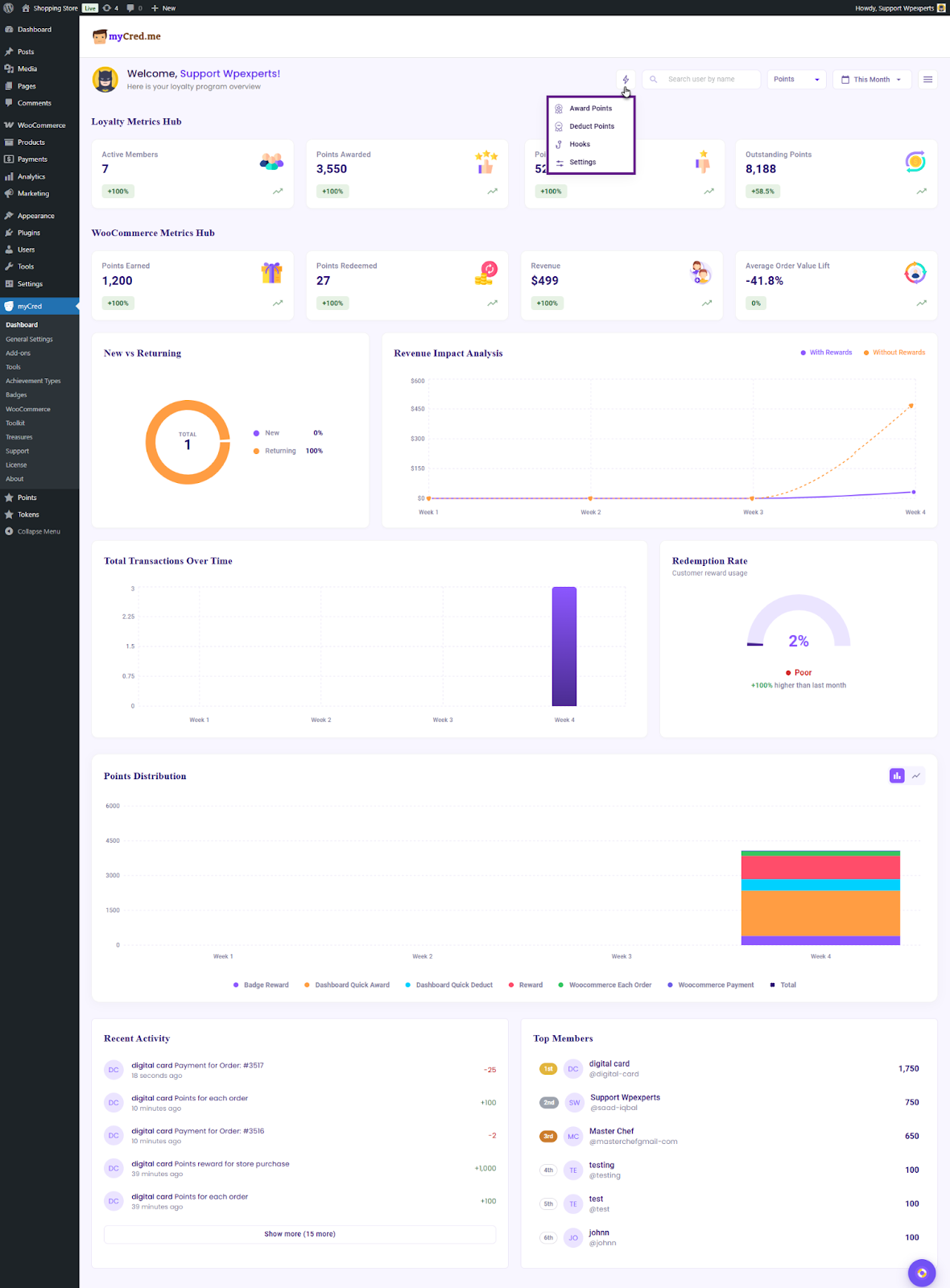Click Show more (15 more) button

click(299, 1234)
